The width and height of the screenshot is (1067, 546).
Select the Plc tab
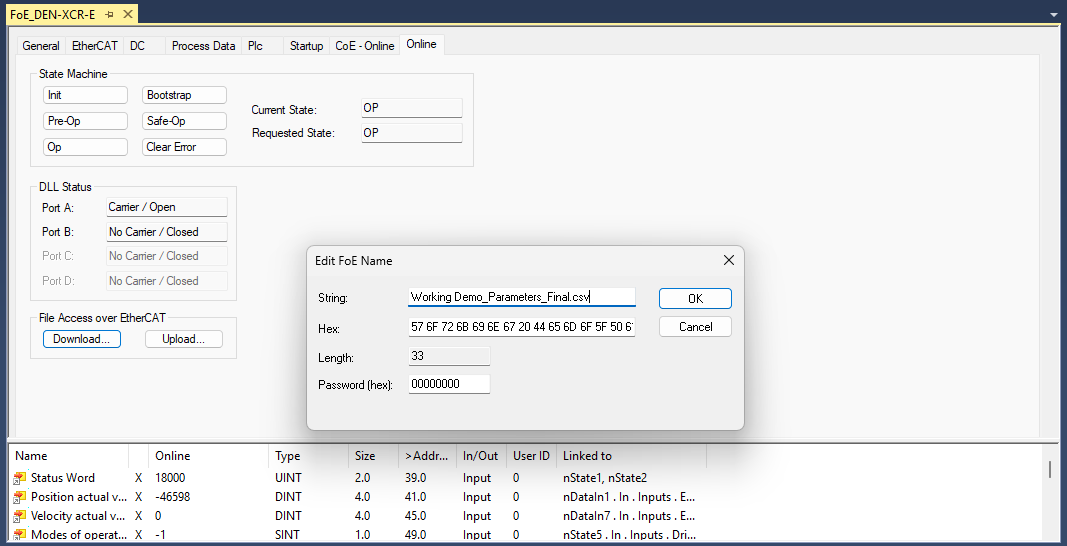tap(255, 46)
